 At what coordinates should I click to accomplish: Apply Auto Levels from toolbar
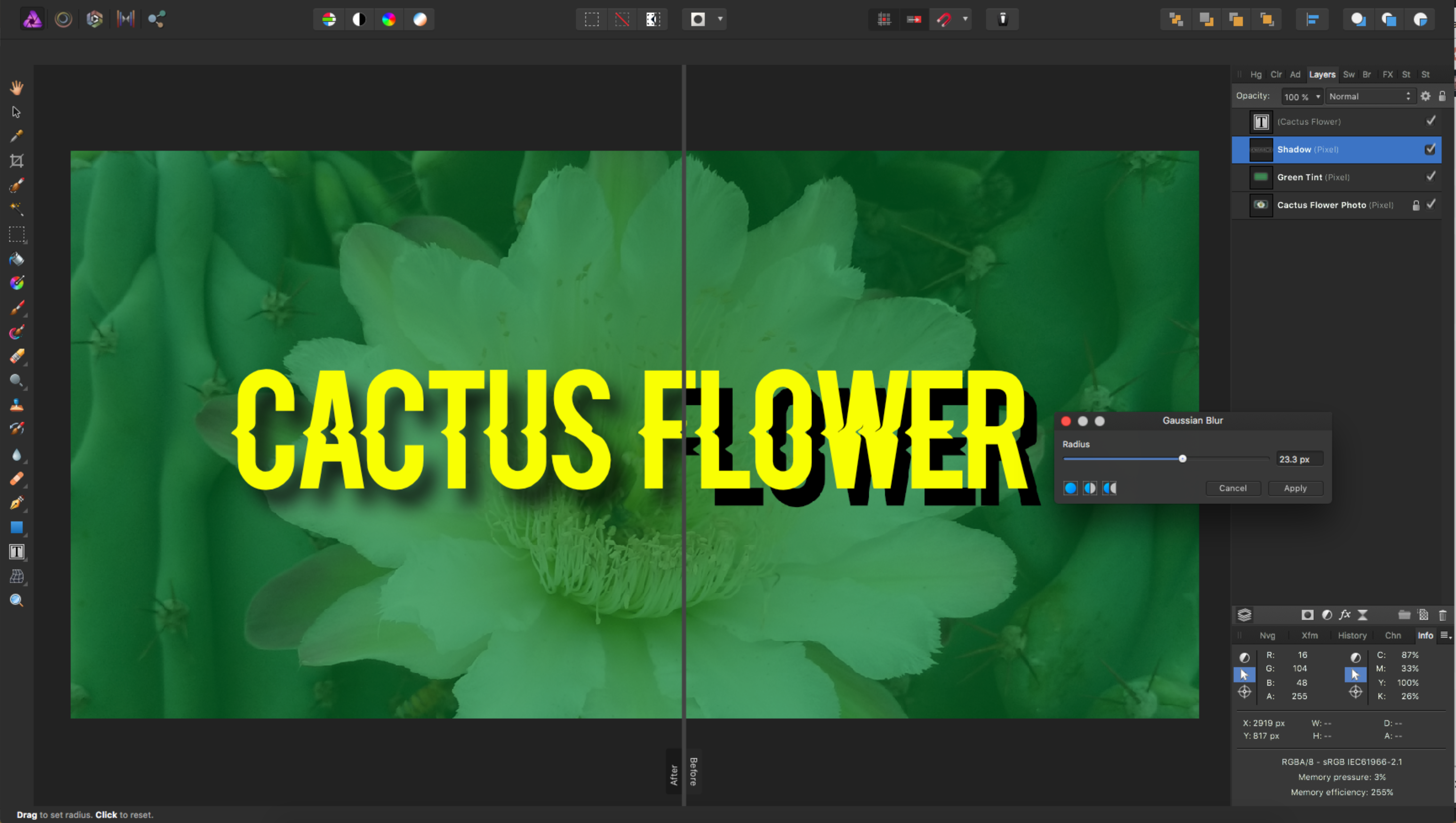click(x=329, y=19)
